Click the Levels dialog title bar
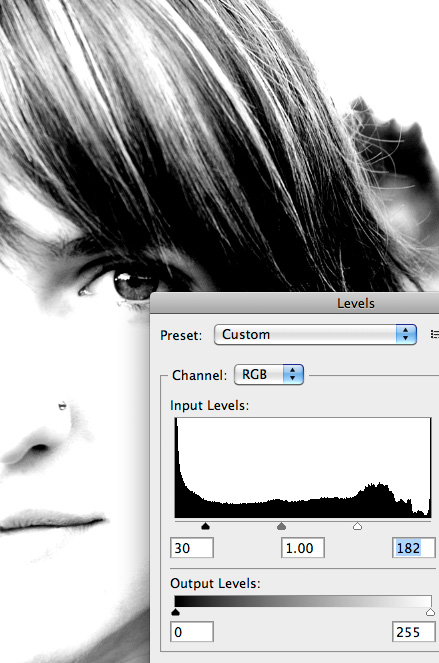439x663 pixels. [295, 303]
